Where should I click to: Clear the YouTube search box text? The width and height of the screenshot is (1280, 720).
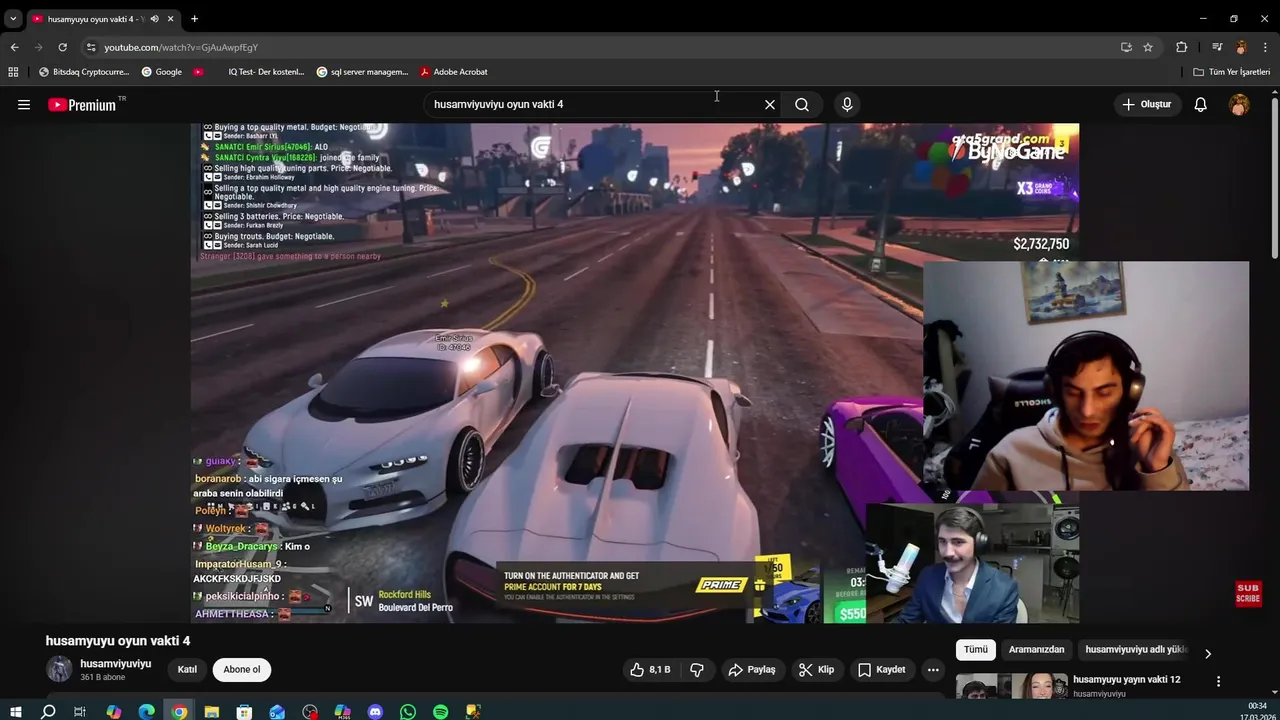click(x=770, y=104)
